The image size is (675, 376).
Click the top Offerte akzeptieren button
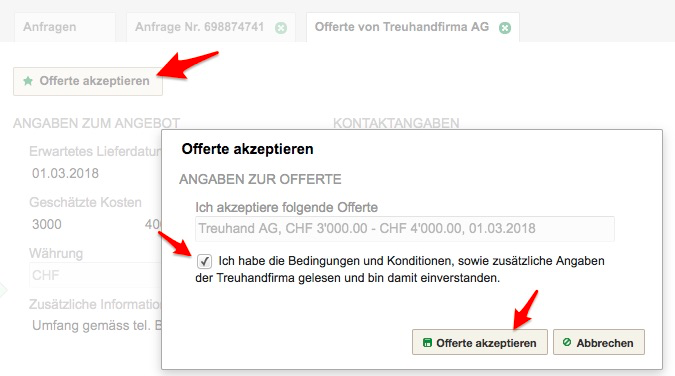point(88,81)
